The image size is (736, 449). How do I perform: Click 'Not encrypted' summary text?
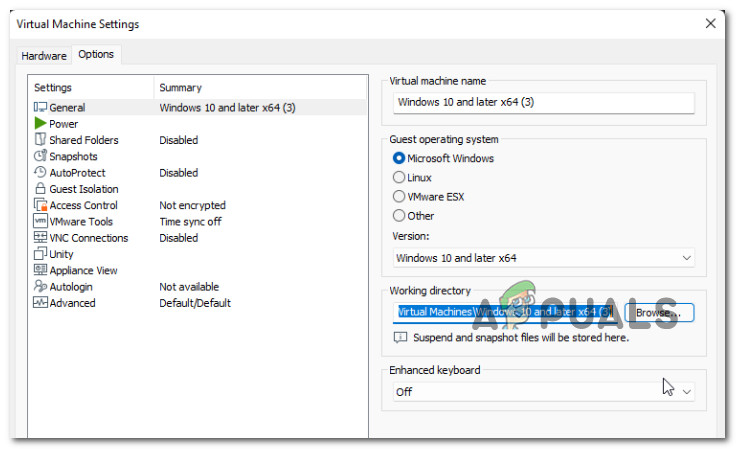tap(192, 205)
